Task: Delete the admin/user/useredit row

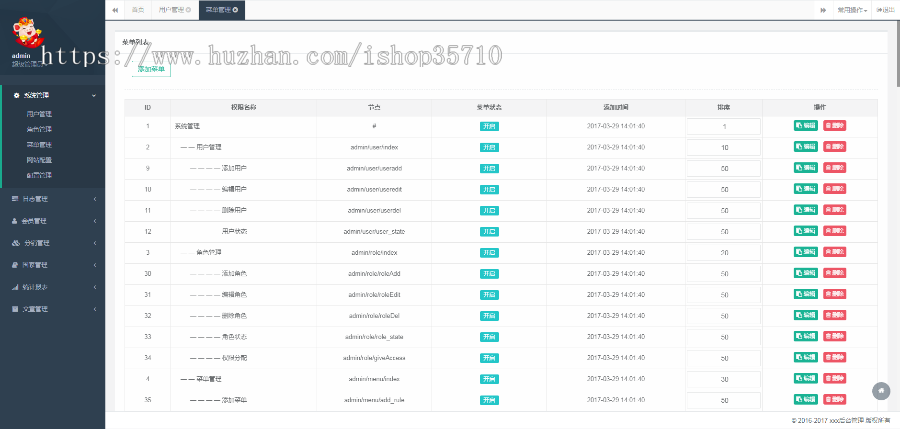Action: [835, 188]
